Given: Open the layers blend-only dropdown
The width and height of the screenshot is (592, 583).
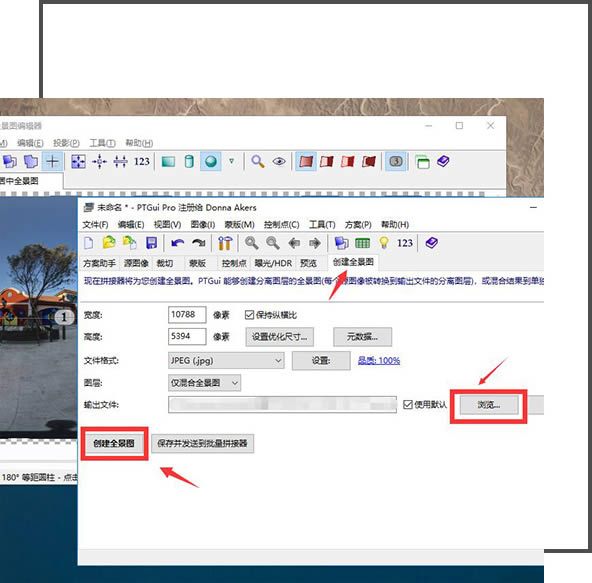Looking at the screenshot, I should (204, 383).
